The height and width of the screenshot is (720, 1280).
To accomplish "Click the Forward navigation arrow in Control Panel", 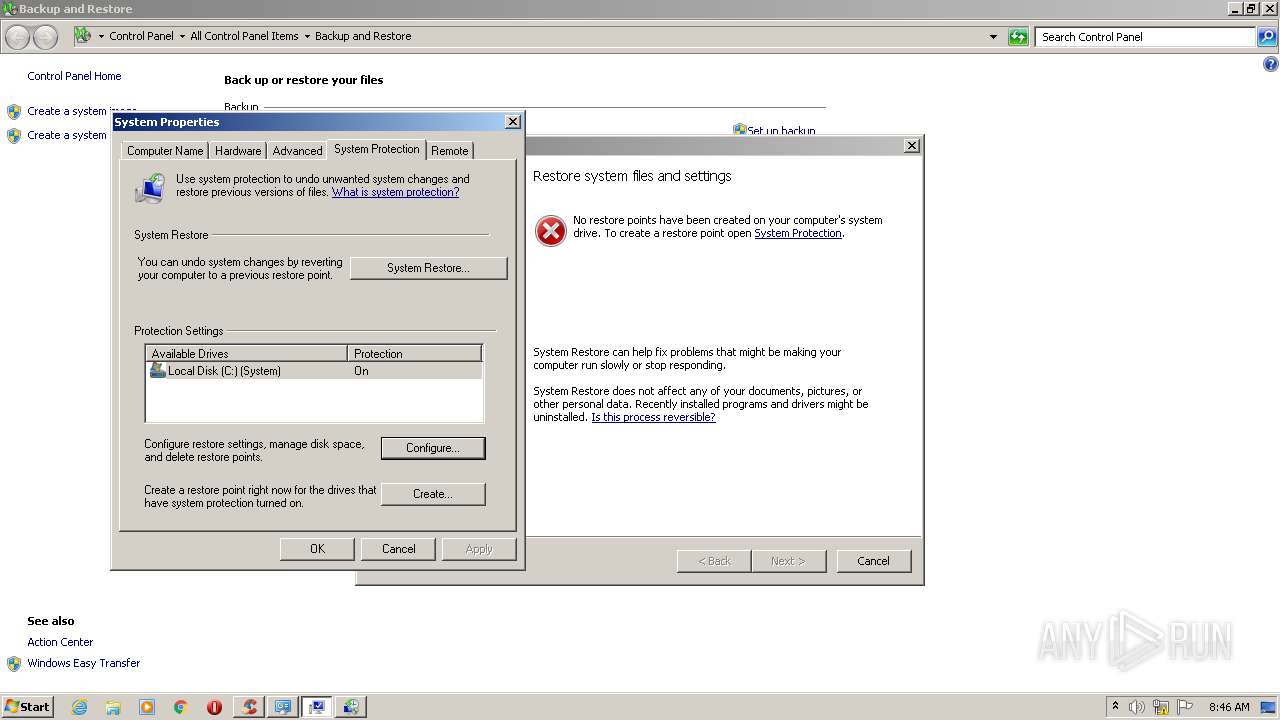I will (x=46, y=37).
